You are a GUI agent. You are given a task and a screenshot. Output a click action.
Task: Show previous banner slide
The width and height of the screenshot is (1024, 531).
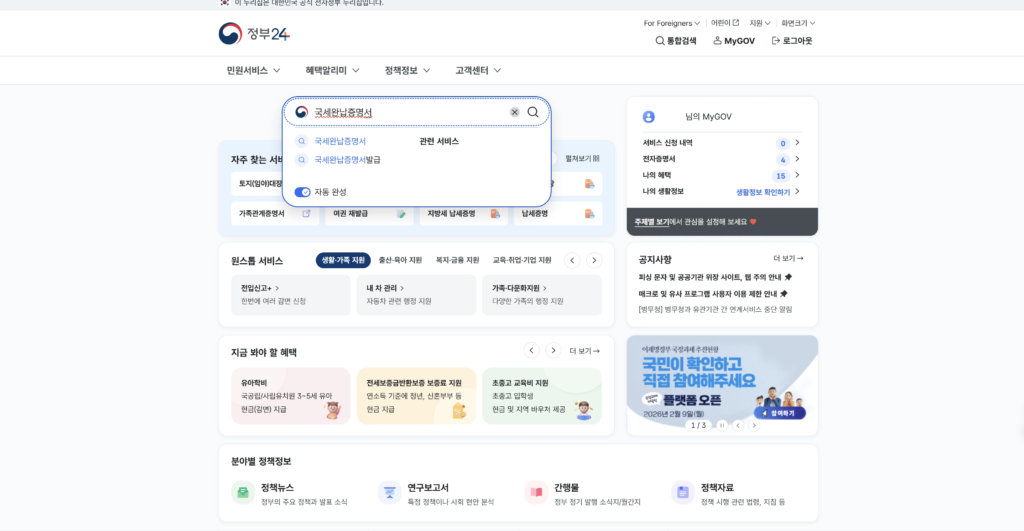(x=738, y=425)
